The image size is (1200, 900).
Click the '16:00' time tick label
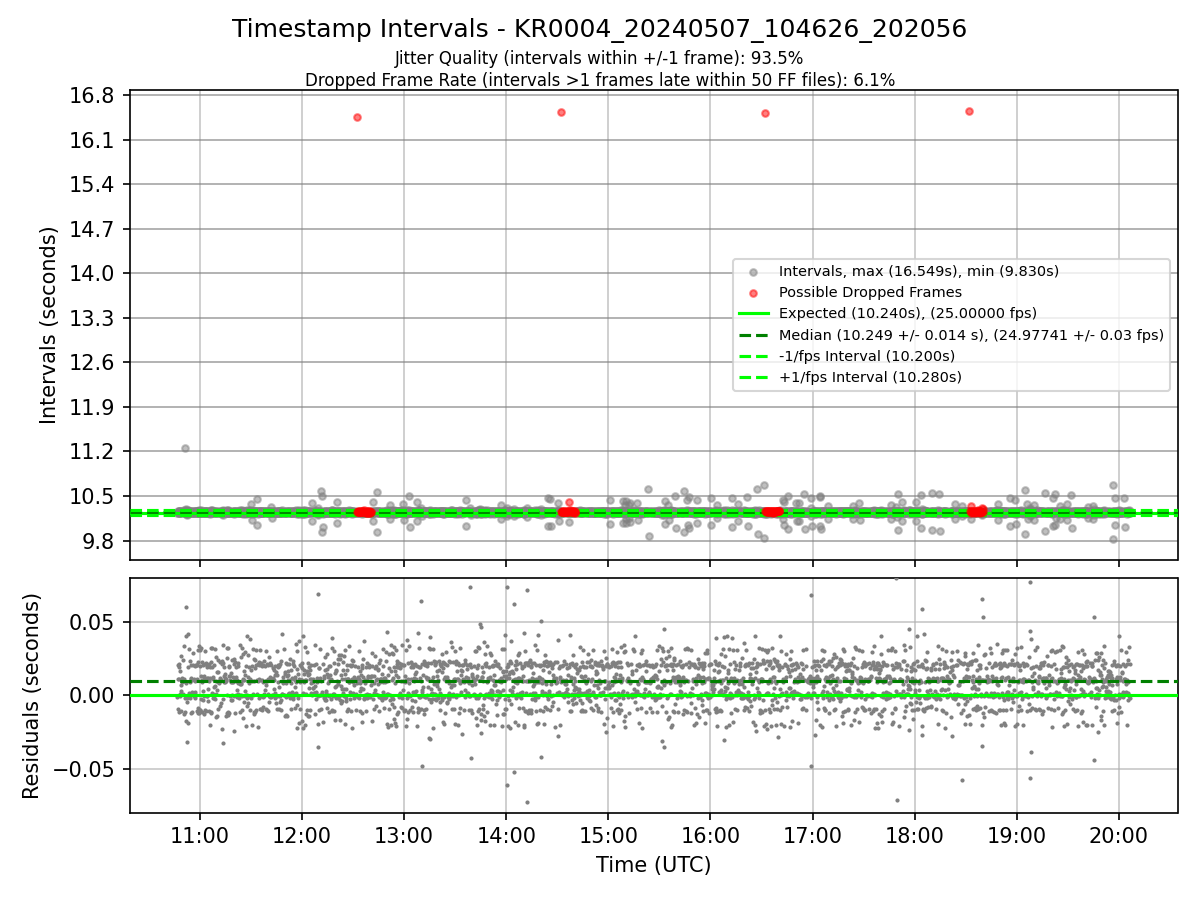tap(710, 835)
